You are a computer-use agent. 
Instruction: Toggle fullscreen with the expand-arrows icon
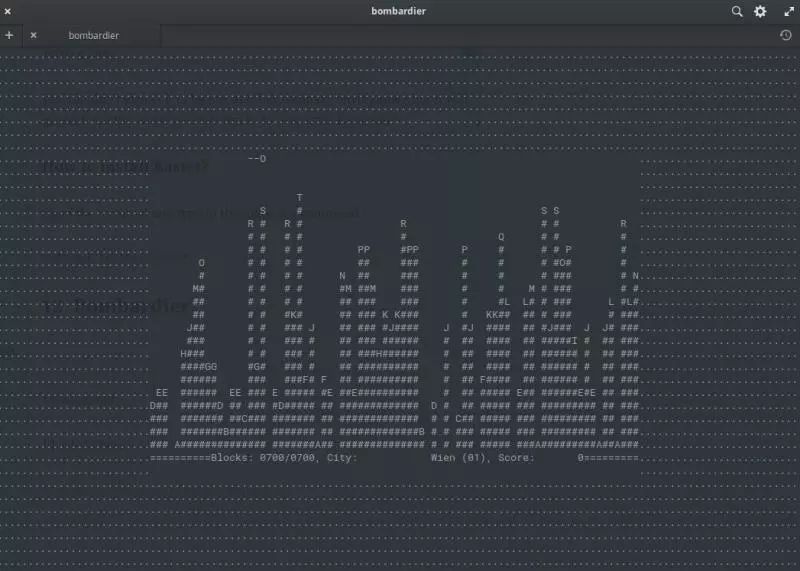(789, 11)
